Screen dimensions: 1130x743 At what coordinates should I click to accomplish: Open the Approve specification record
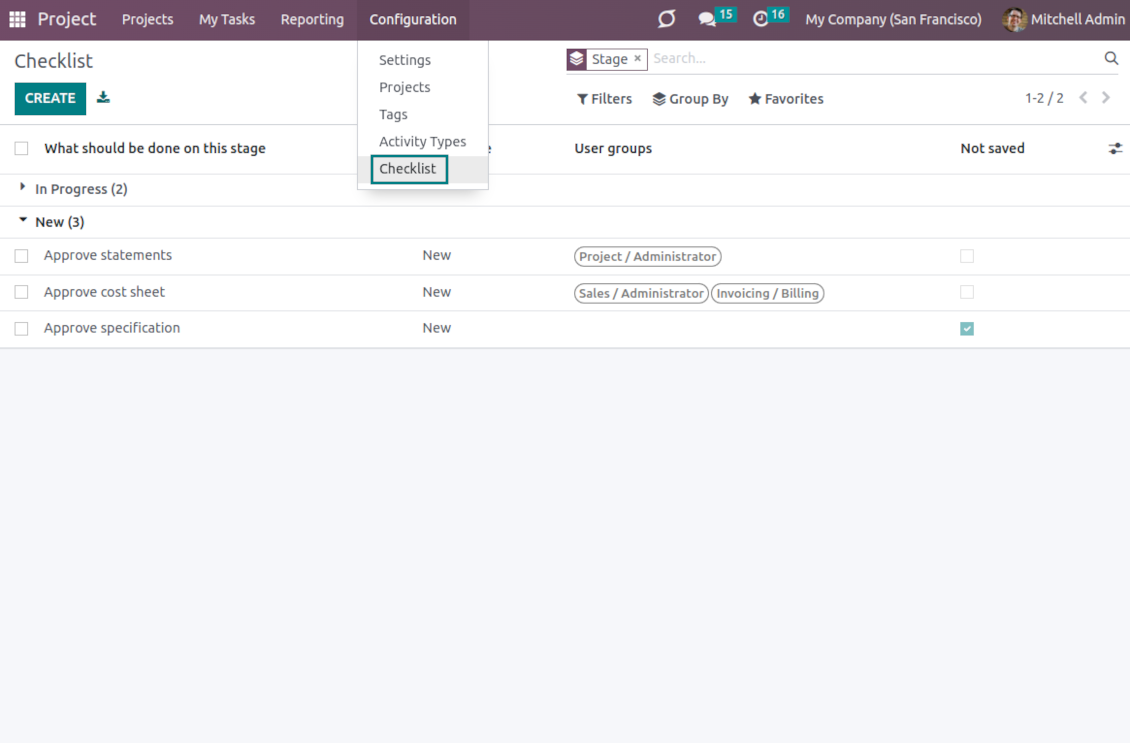[112, 328]
